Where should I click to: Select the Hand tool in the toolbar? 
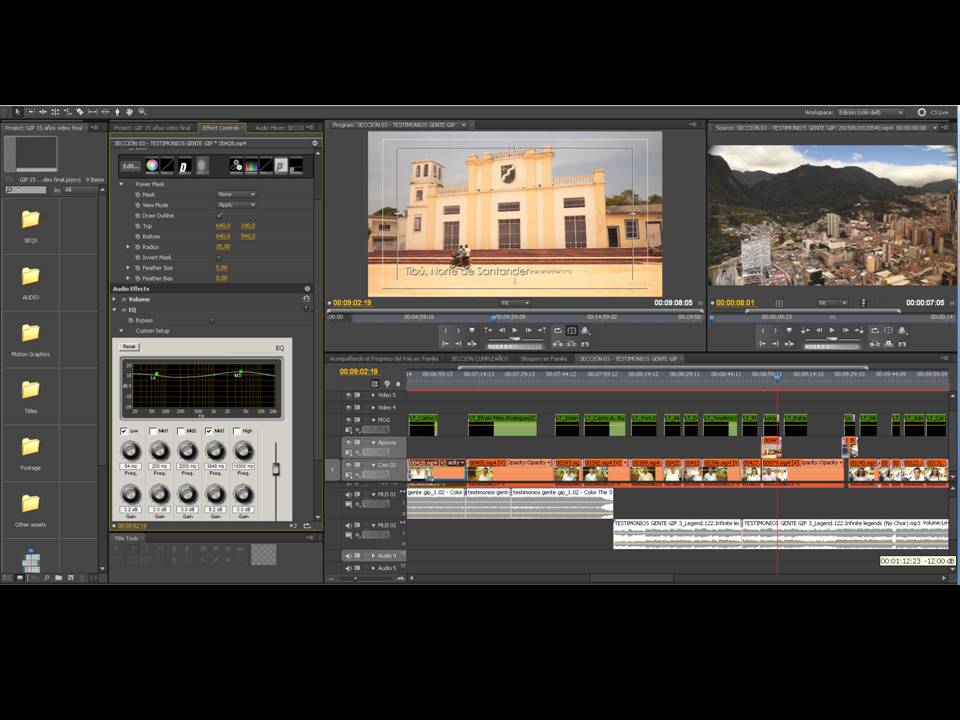click(130, 112)
